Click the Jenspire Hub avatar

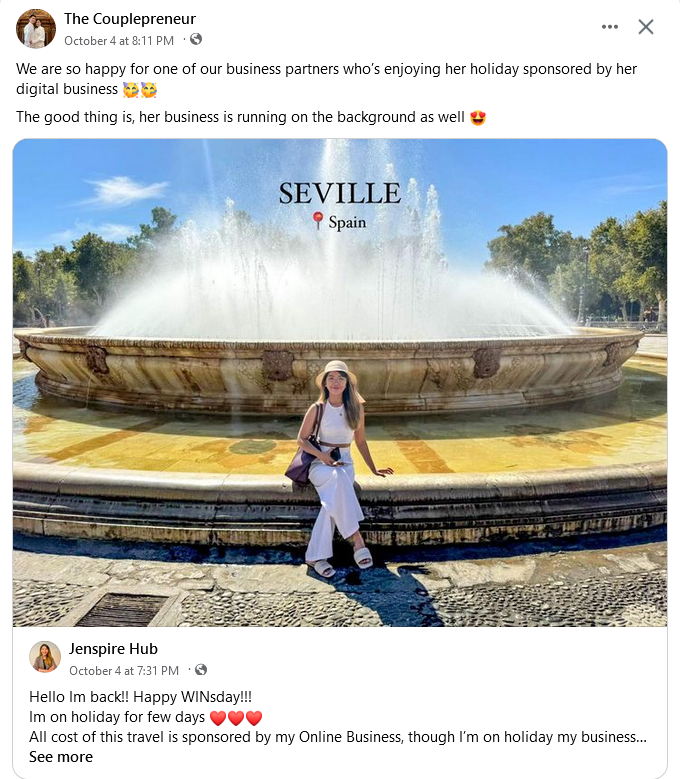[x=45, y=657]
